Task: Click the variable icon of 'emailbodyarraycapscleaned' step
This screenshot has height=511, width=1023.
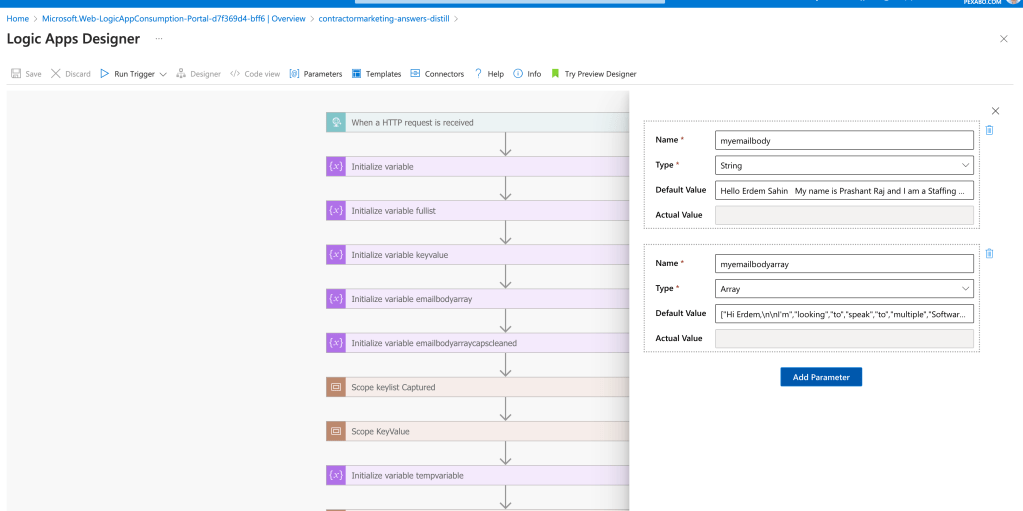Action: pos(336,343)
